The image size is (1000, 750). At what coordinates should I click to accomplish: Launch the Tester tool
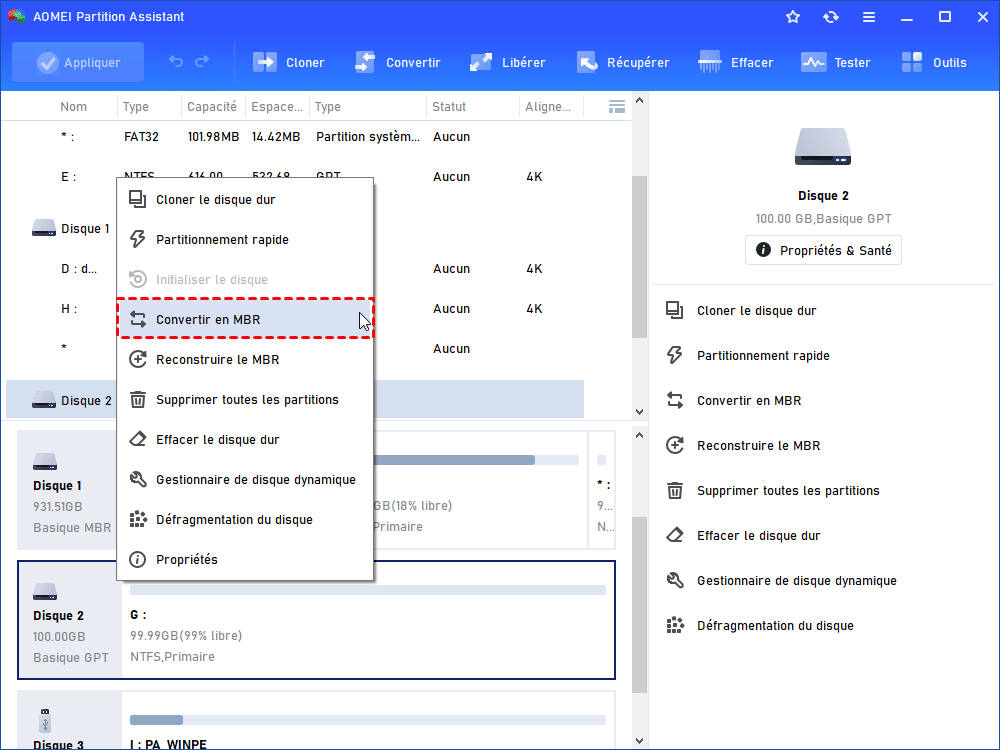pyautogui.click(x=814, y=62)
